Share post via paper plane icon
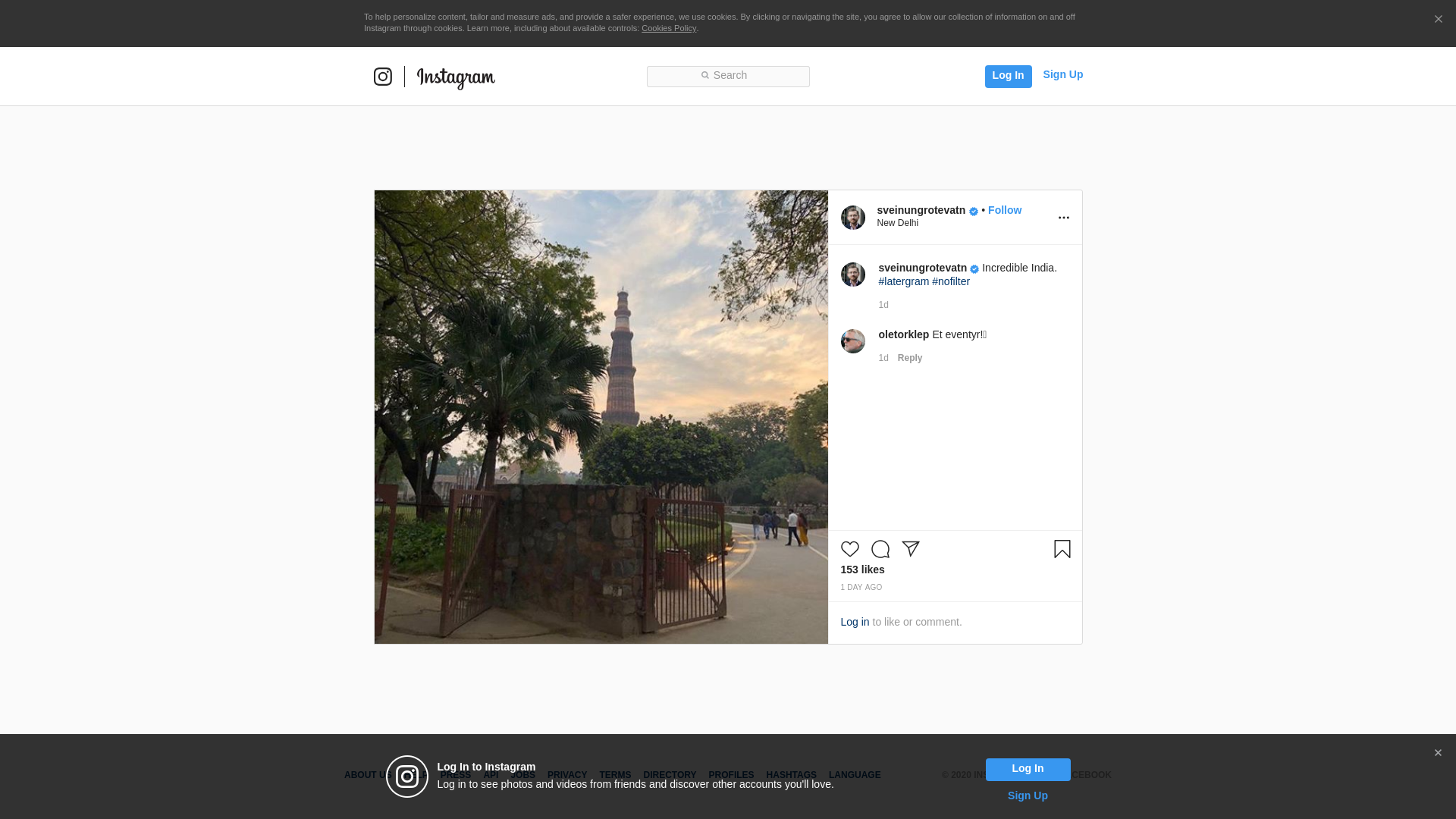1456x819 pixels. point(911,549)
